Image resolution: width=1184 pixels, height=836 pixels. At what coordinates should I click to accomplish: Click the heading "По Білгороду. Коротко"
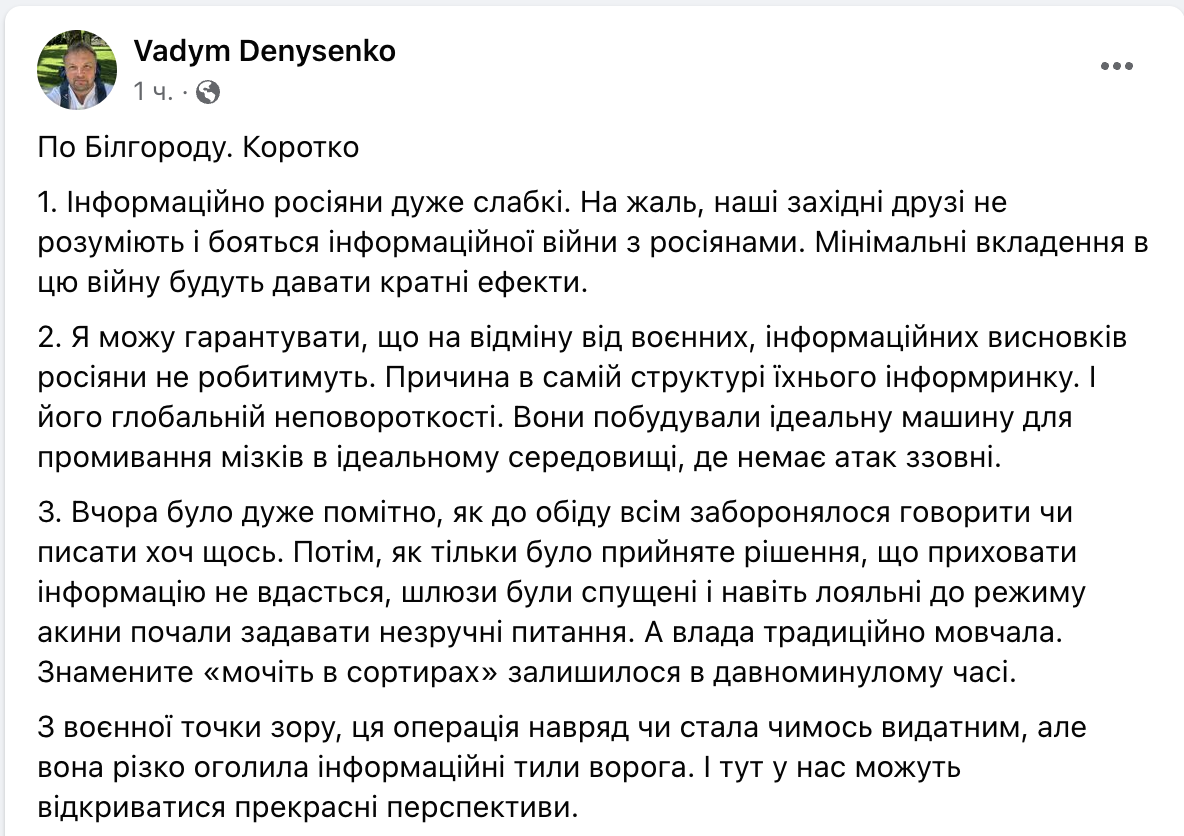click(198, 147)
